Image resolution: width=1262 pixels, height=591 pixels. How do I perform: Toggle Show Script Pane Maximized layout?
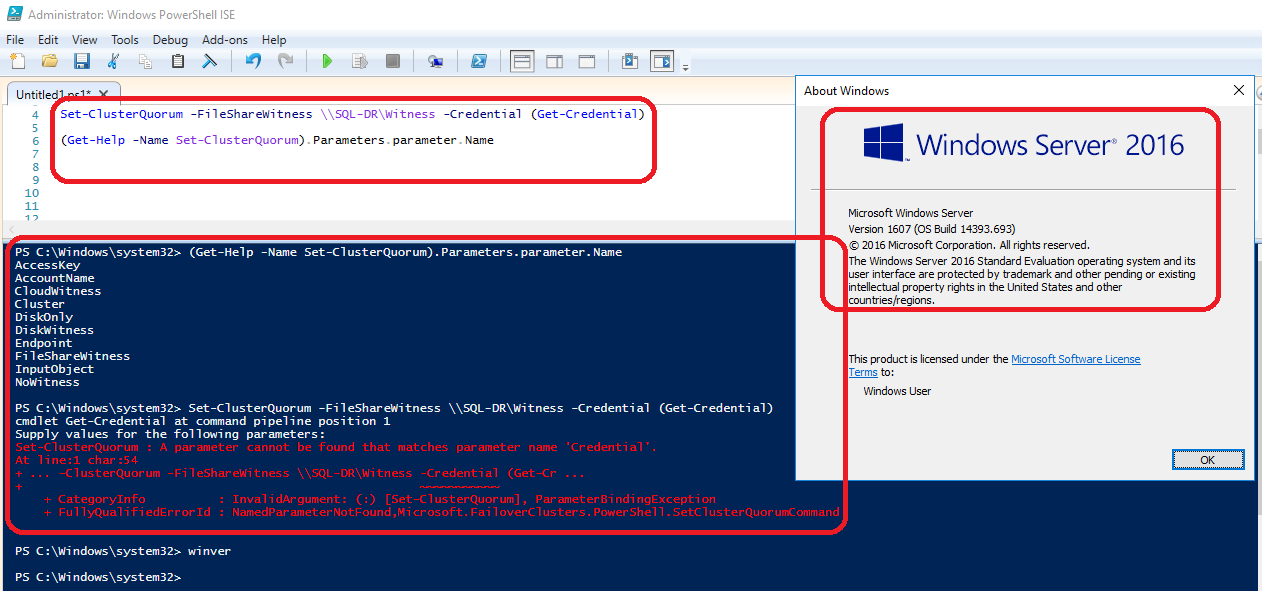587,61
